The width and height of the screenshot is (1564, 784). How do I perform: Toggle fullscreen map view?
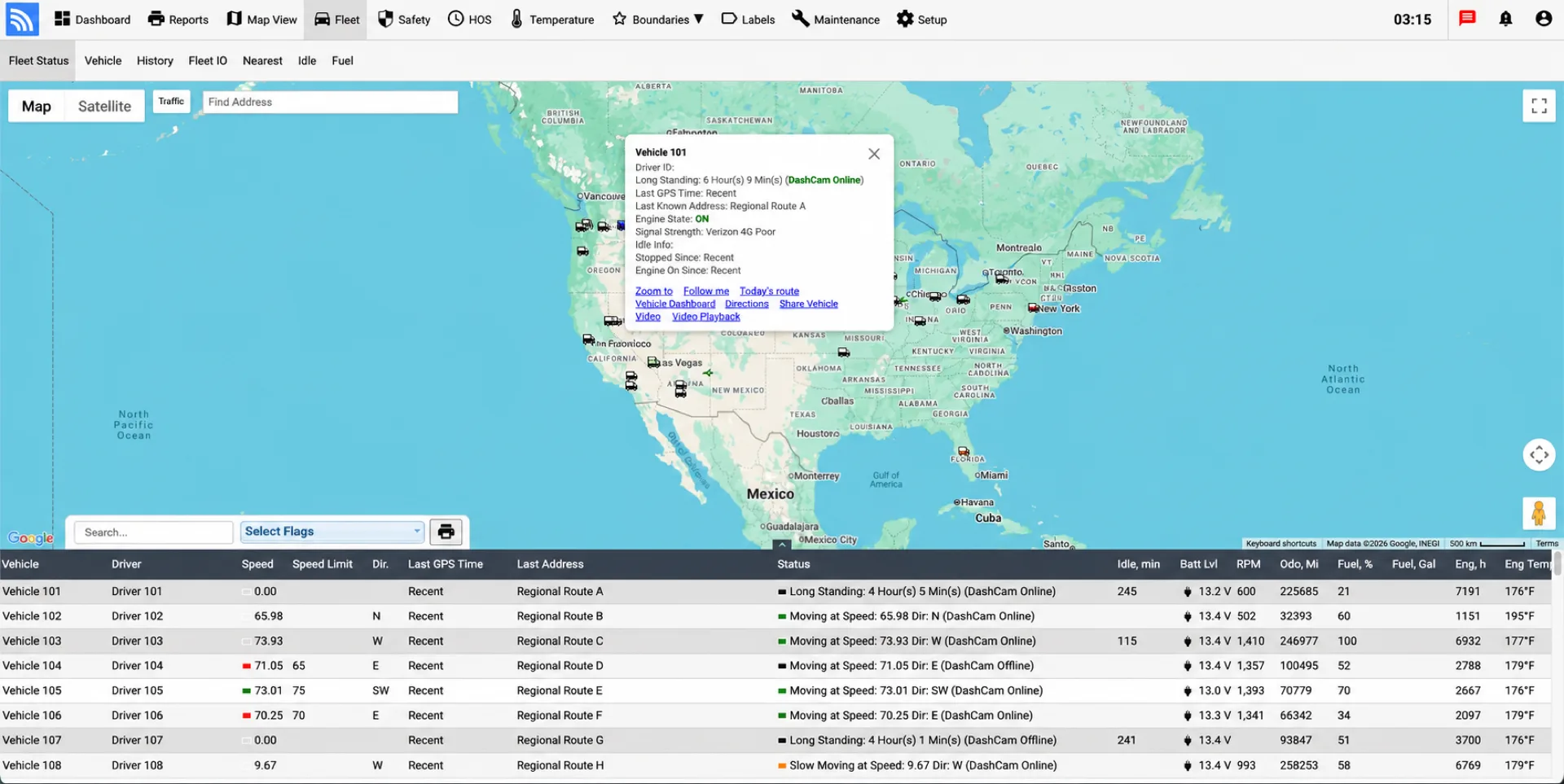click(1539, 106)
